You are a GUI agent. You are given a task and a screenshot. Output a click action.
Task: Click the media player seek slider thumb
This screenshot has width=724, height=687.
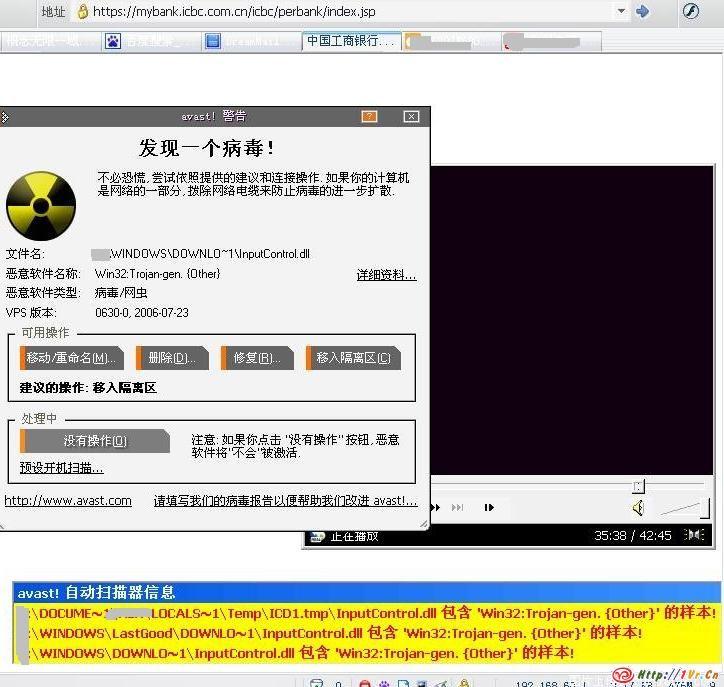[638, 486]
